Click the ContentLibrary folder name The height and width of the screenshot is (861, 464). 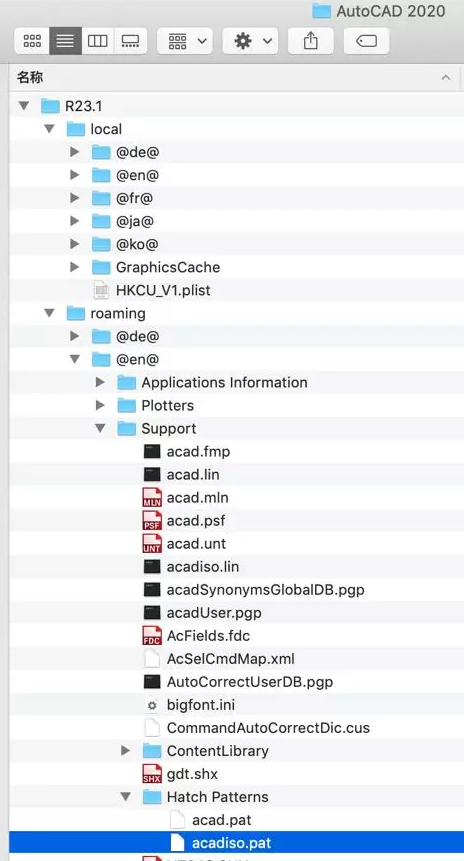(218, 751)
